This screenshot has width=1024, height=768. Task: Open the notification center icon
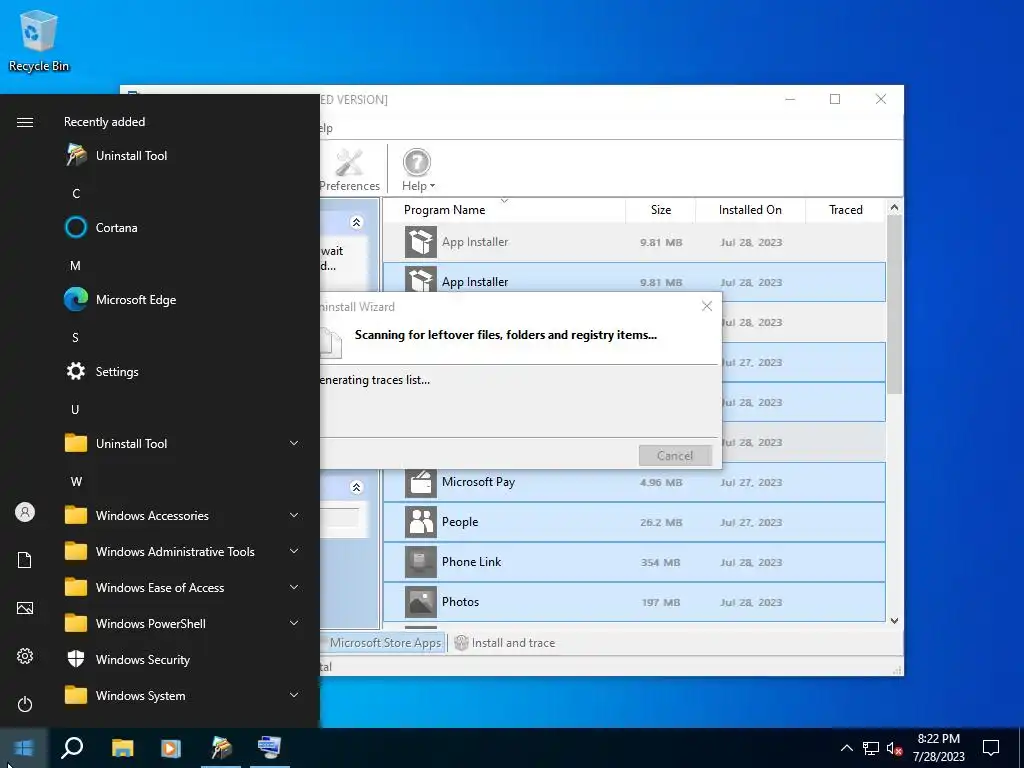tap(991, 748)
